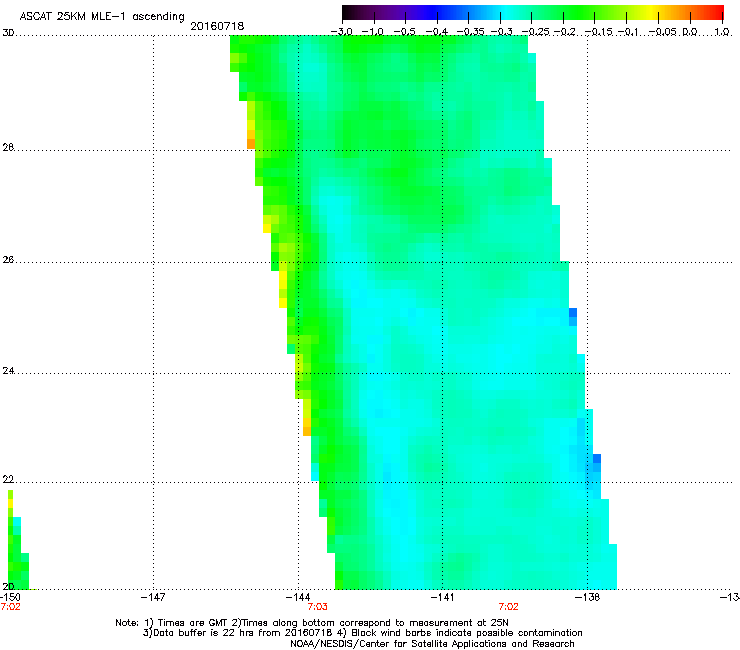
Task: Click the color bar label "-0.15"
Action: 598,32
